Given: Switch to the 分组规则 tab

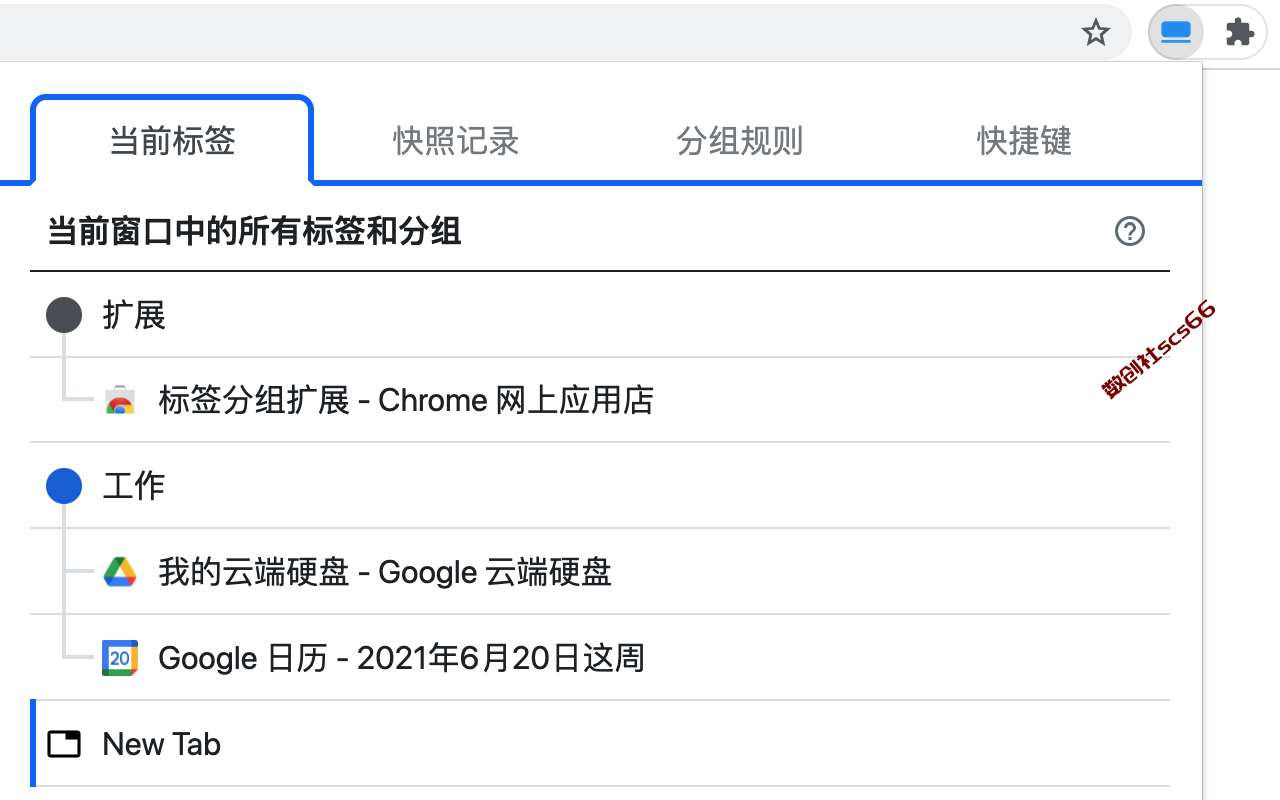Looking at the screenshot, I should pos(740,141).
